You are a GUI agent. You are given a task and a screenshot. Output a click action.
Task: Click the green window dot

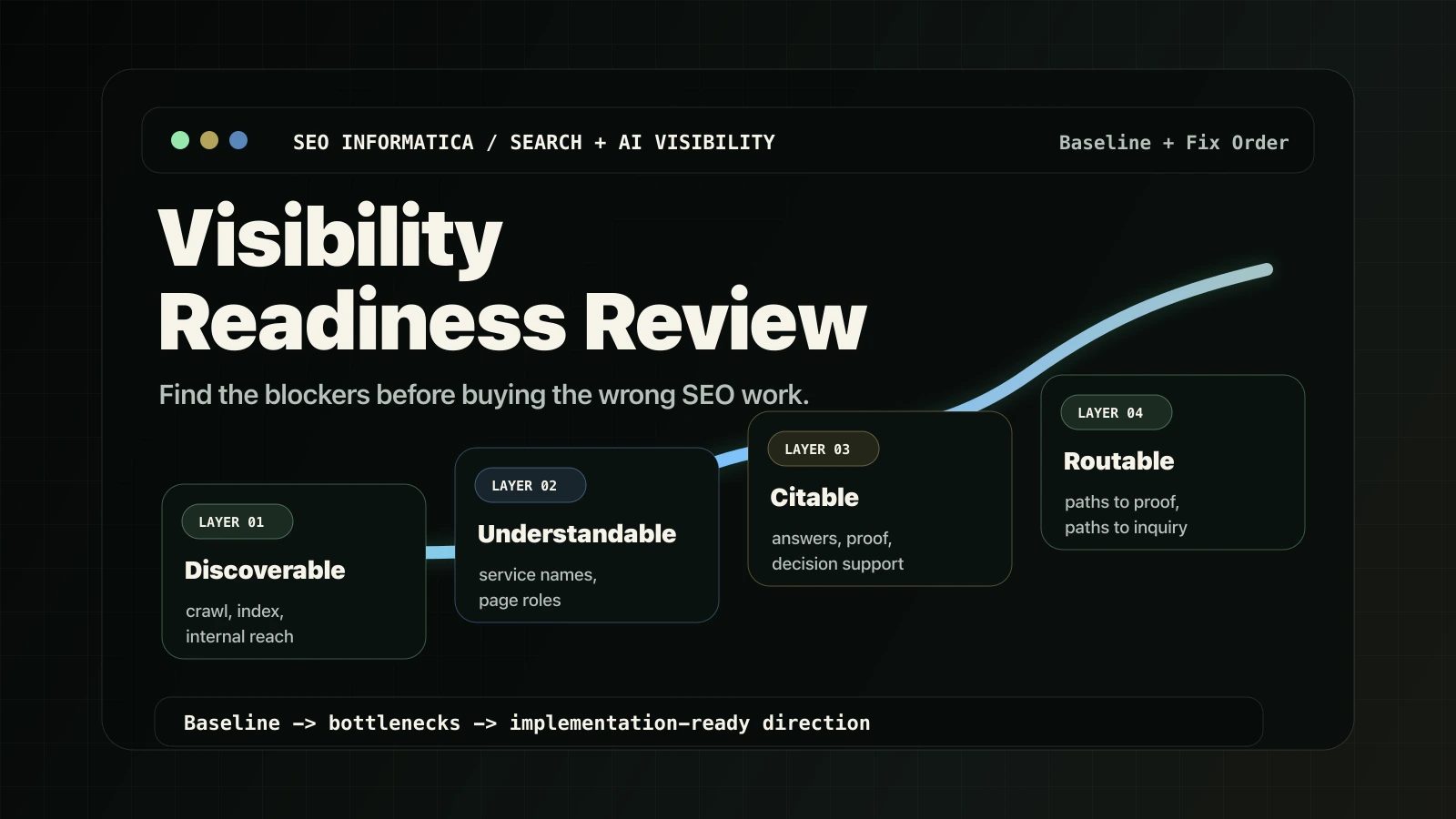pyautogui.click(x=180, y=140)
